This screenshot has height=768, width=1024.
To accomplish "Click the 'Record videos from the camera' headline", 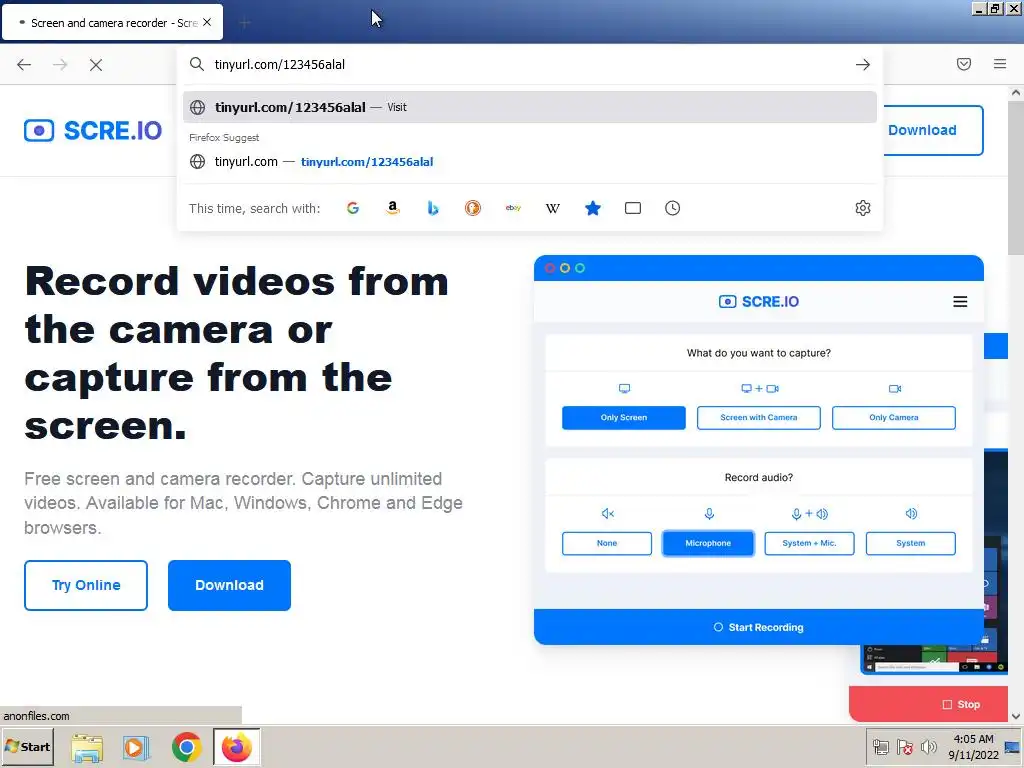I will pos(236,353).
